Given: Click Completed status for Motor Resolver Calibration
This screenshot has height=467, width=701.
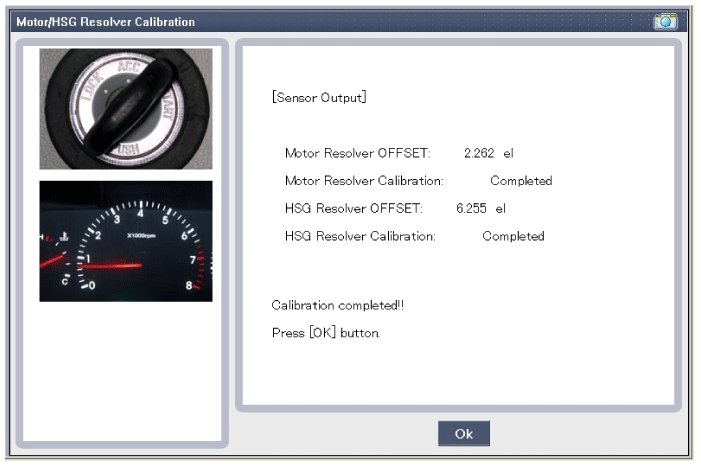Looking at the screenshot, I should (521, 181).
